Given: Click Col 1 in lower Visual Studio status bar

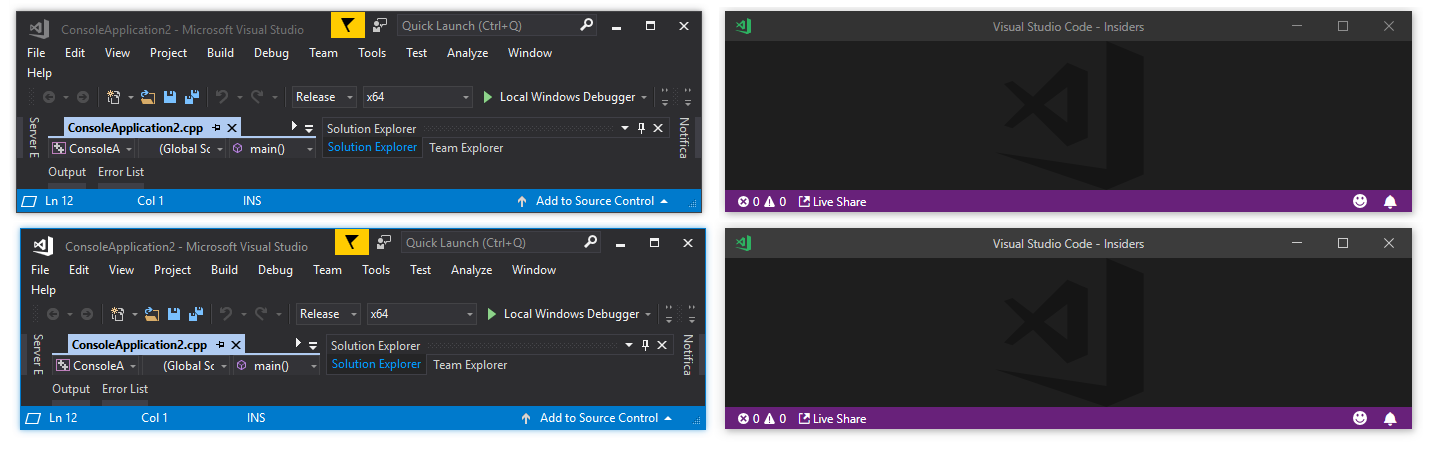Looking at the screenshot, I should (154, 418).
